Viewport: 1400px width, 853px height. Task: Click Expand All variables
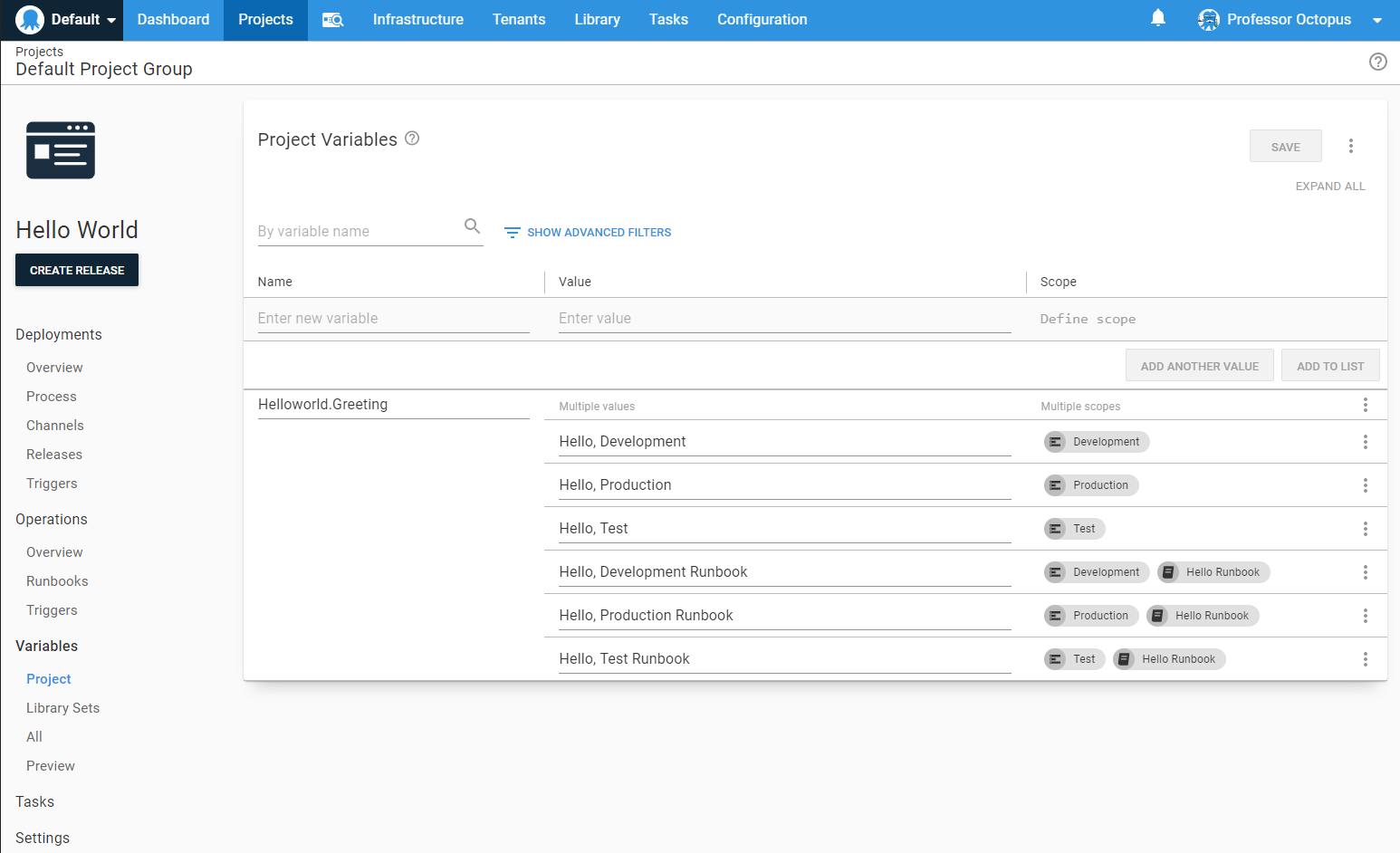(x=1329, y=187)
